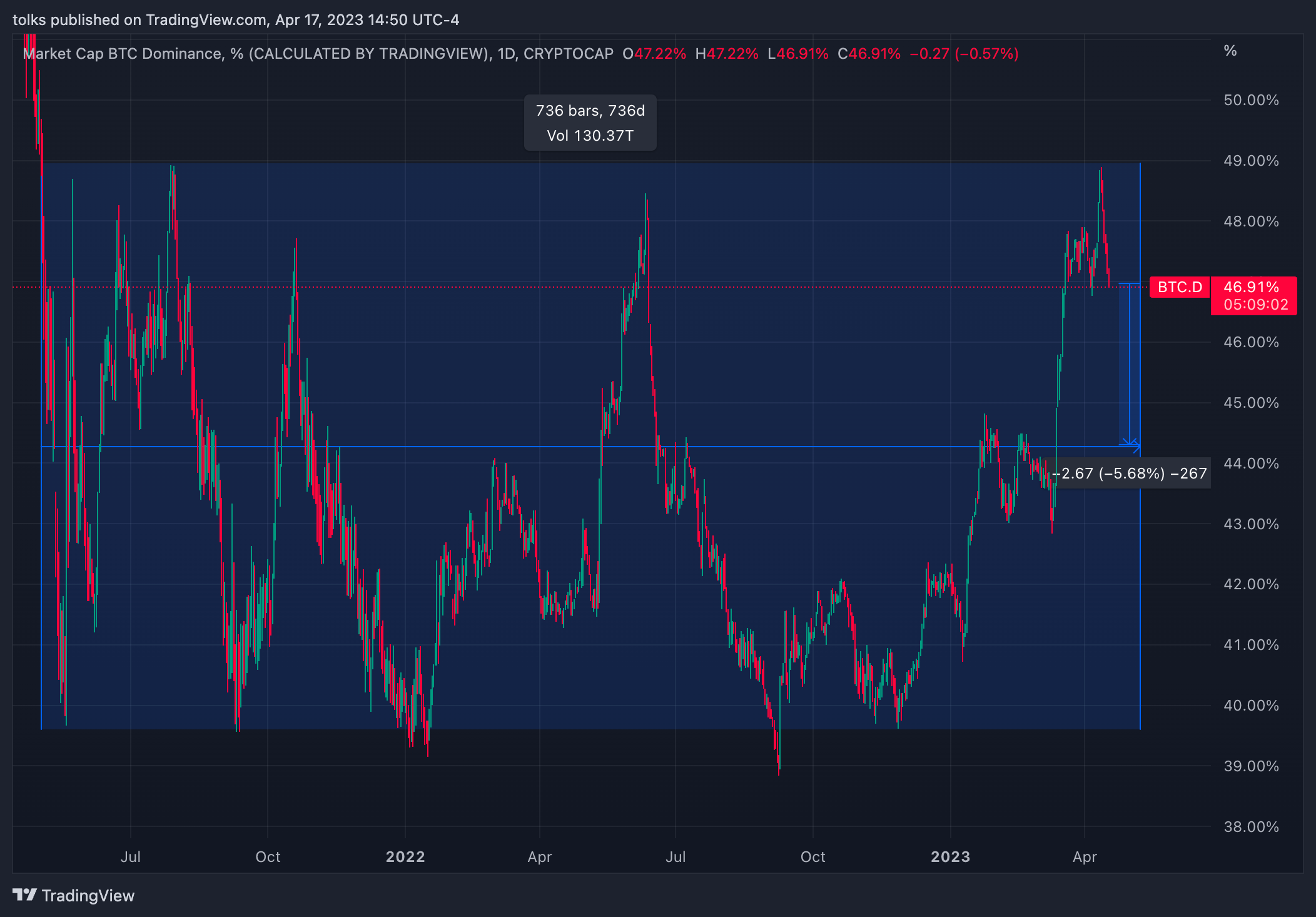Click the Vol 130.37T text in tooltip
Image resolution: width=1316 pixels, height=917 pixels.
click(x=590, y=136)
